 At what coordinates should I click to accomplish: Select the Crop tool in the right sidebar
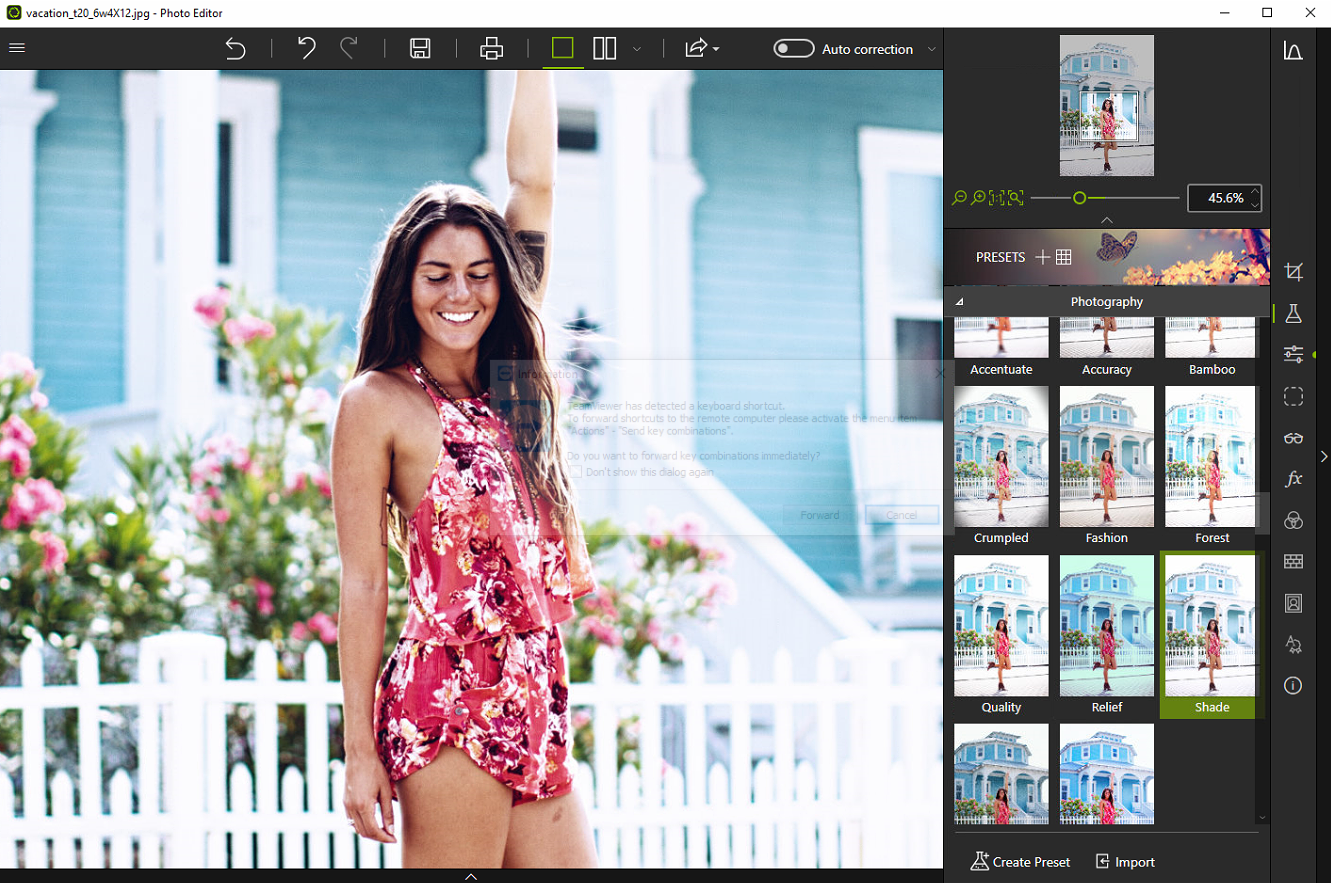pyautogui.click(x=1293, y=271)
